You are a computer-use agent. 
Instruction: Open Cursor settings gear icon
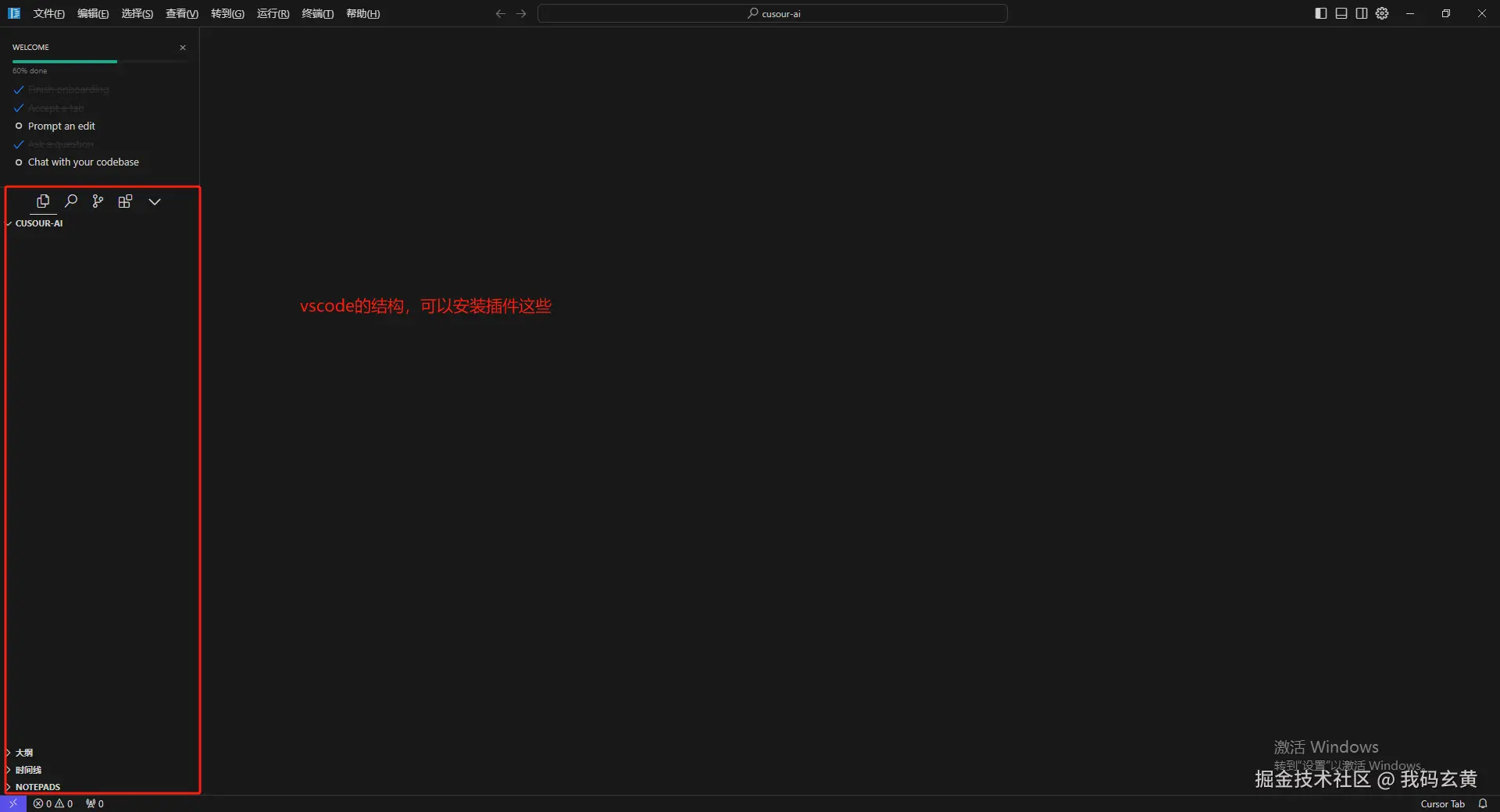[x=1382, y=13]
